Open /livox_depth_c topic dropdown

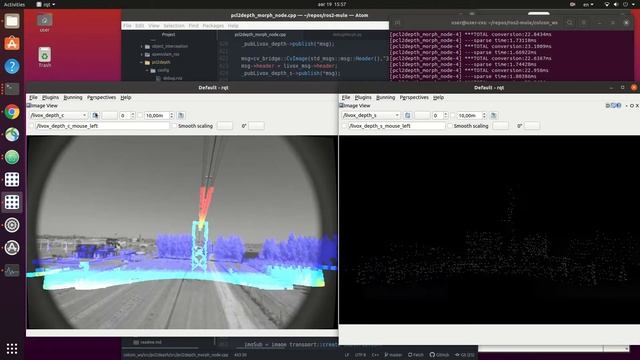(59, 116)
